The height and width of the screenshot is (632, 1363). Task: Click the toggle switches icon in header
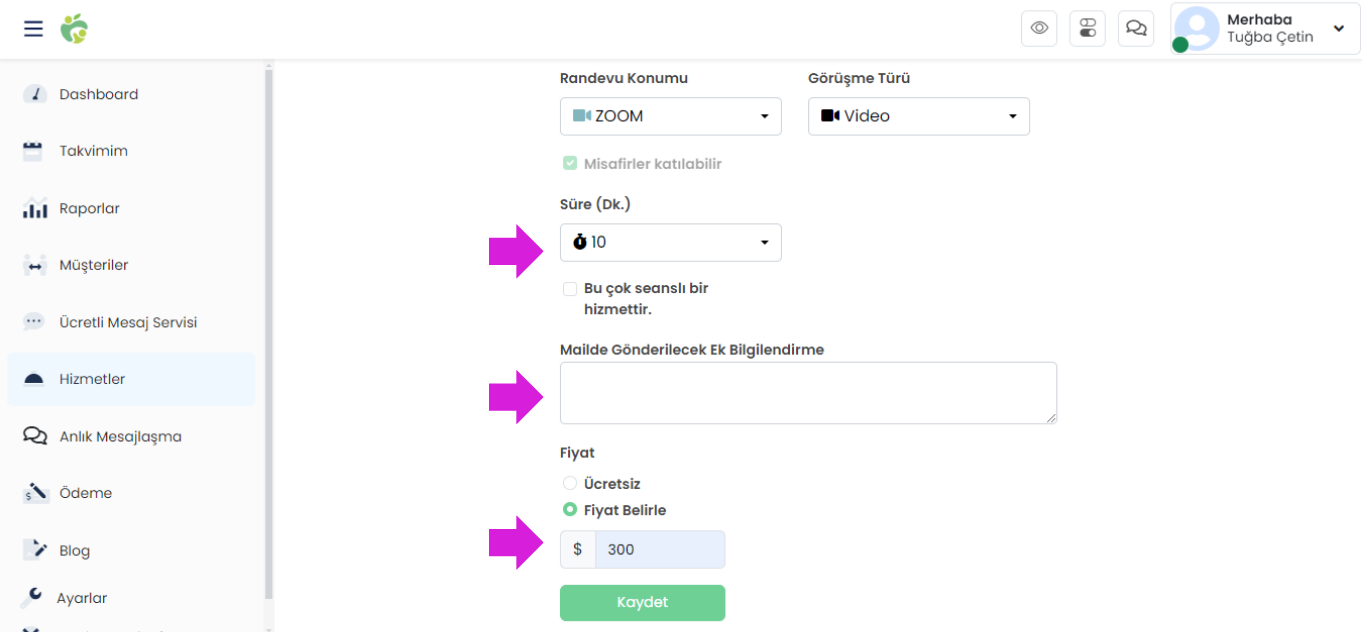[1088, 28]
